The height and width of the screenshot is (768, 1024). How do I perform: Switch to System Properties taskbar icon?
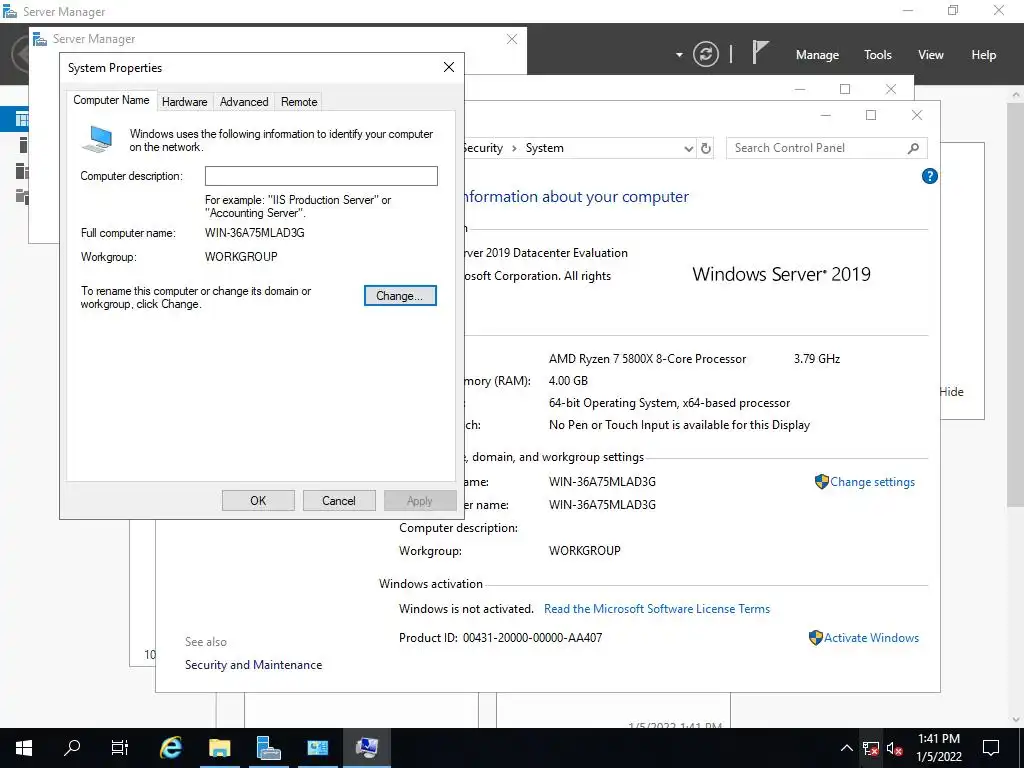click(366, 748)
